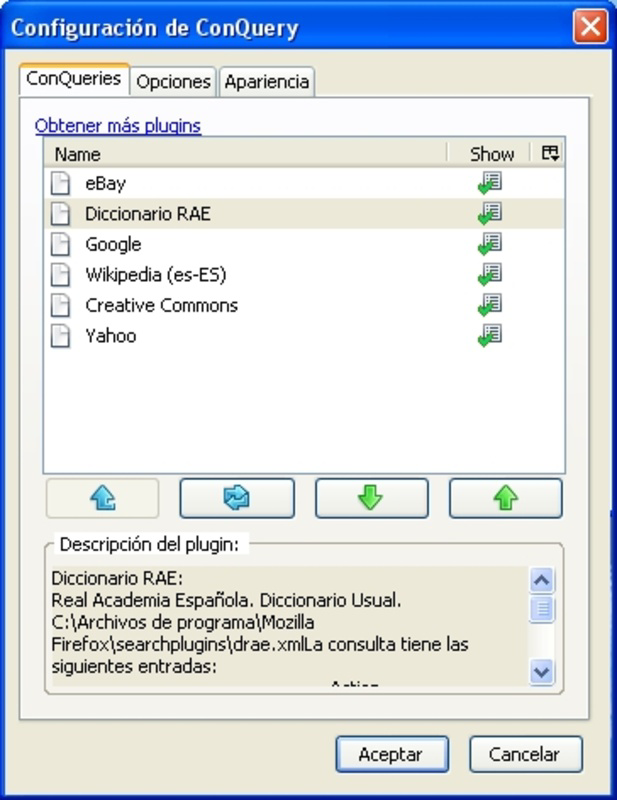Screen dimensions: 617x800
Task: Toggle Show checkmark for Diccionario RAE
Action: pos(489,214)
